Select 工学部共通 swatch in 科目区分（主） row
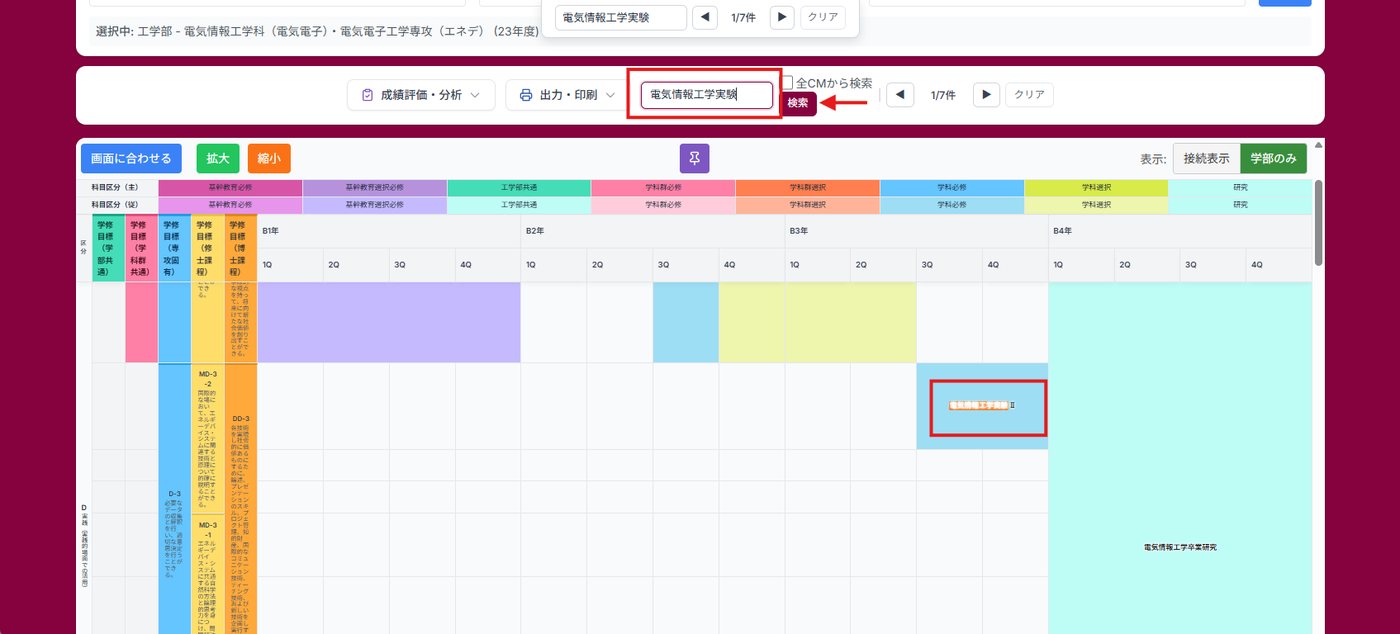 tap(519, 187)
